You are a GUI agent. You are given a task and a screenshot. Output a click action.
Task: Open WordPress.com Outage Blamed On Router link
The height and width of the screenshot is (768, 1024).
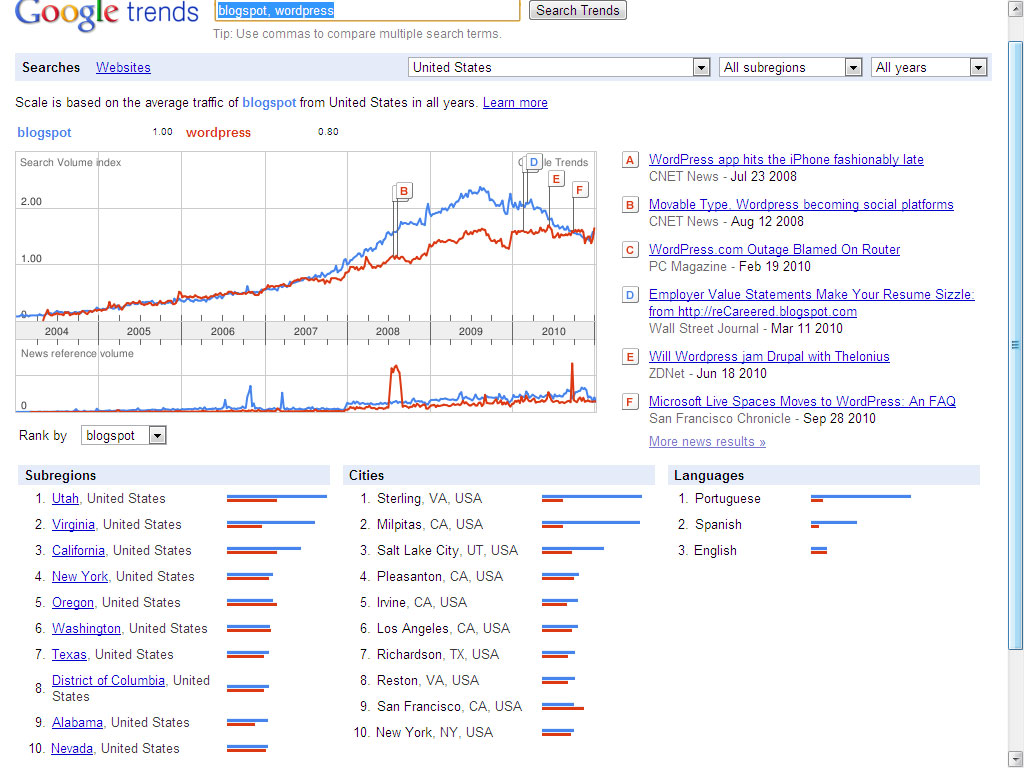774,249
